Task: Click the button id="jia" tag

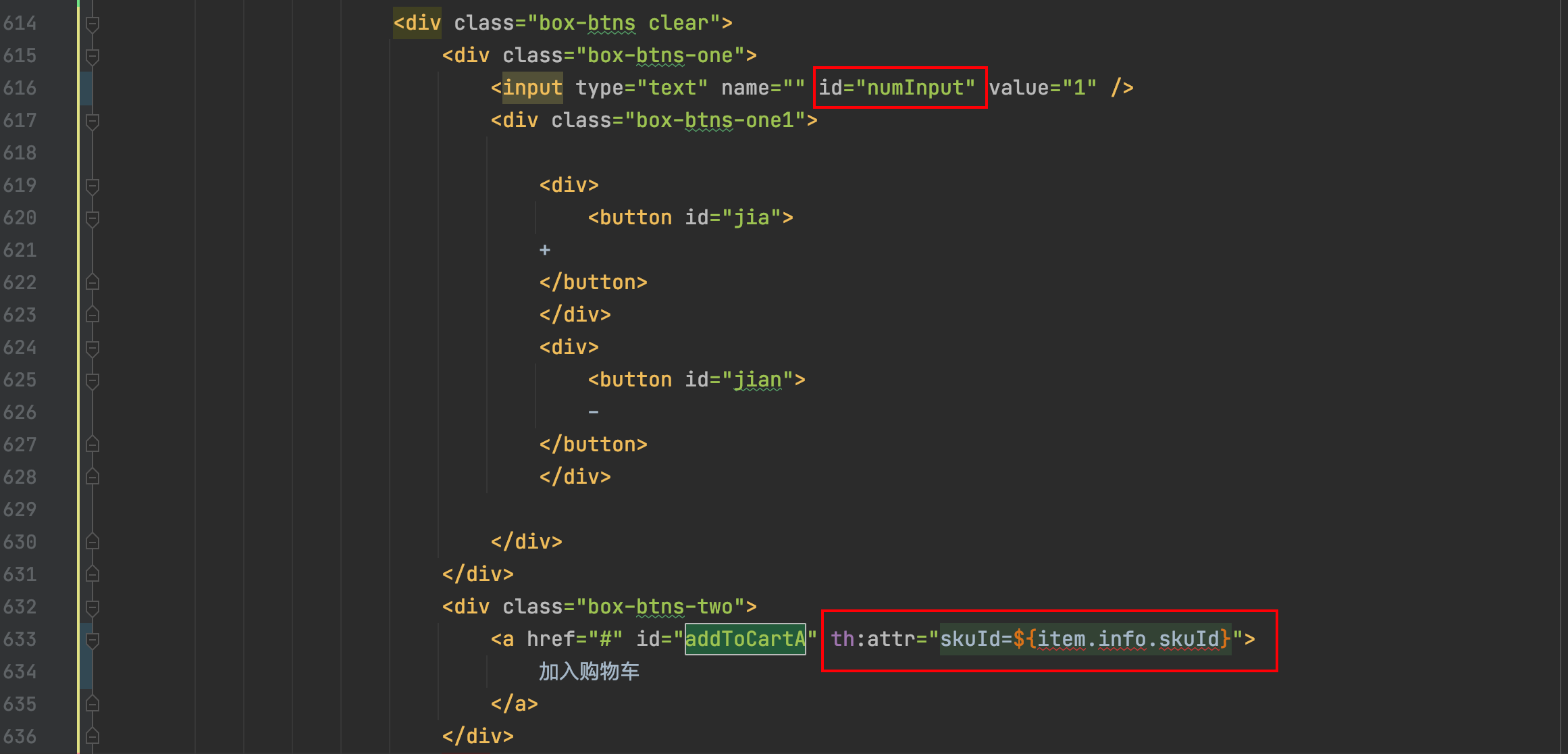Action: [691, 218]
